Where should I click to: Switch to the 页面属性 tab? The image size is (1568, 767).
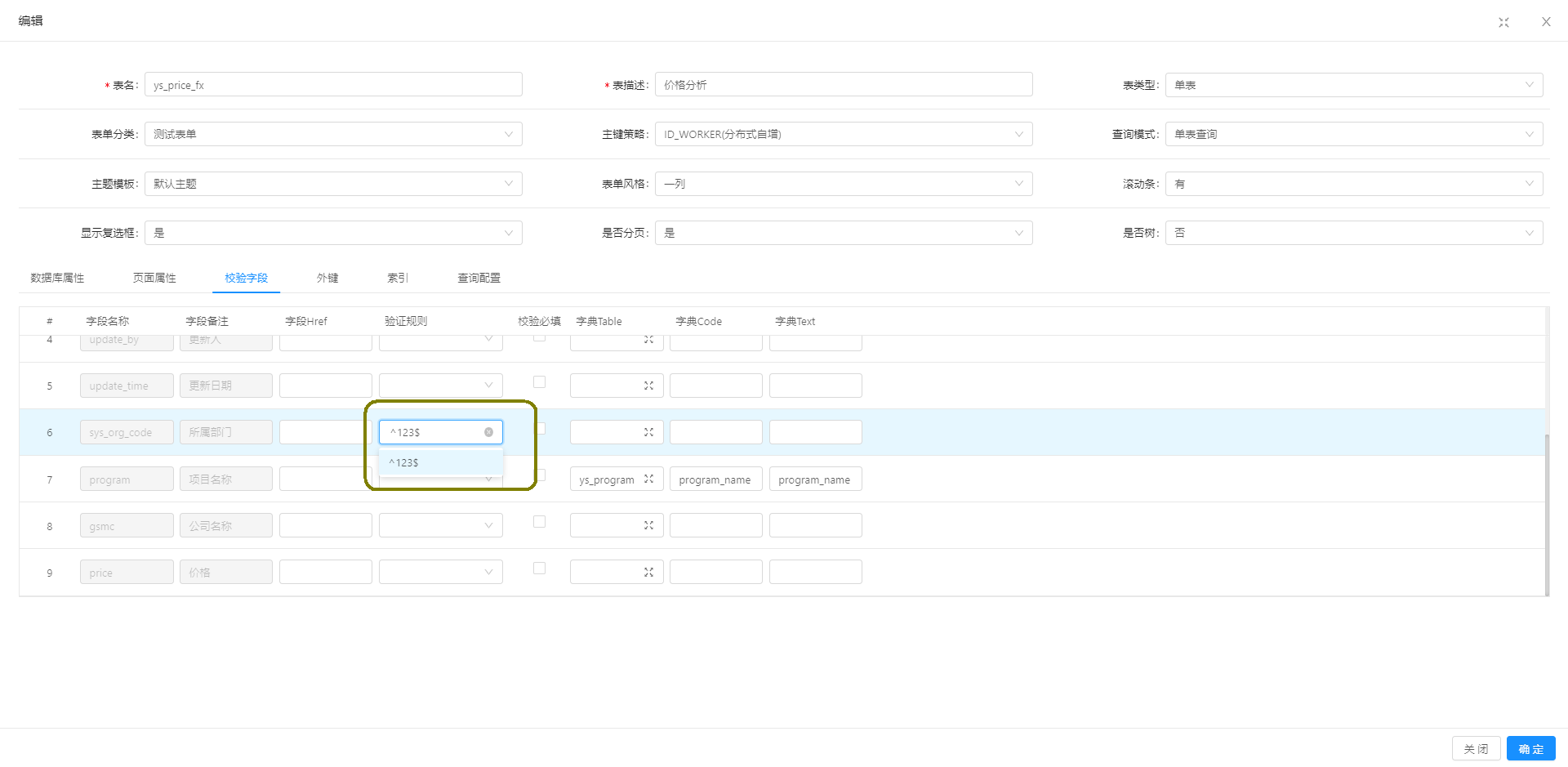pos(154,278)
